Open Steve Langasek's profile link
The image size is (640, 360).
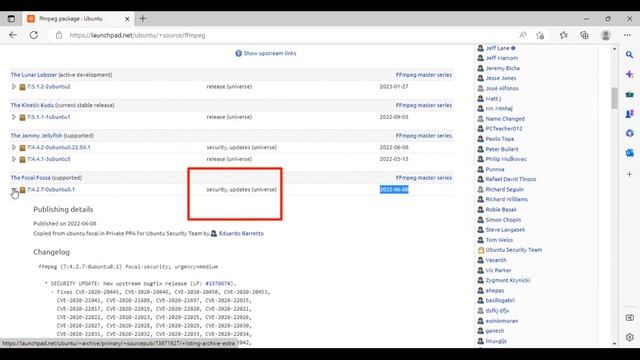505,230
